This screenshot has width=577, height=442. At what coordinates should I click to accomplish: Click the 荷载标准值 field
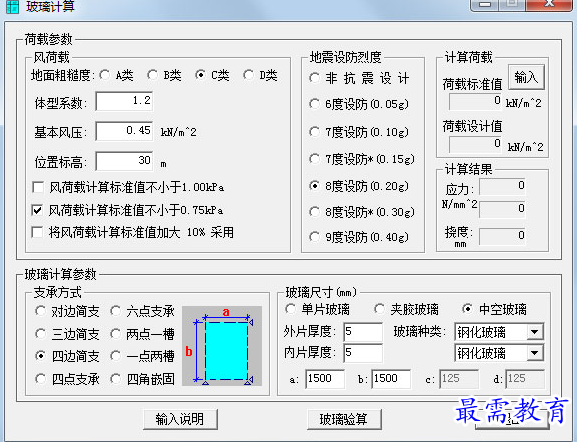click(475, 101)
